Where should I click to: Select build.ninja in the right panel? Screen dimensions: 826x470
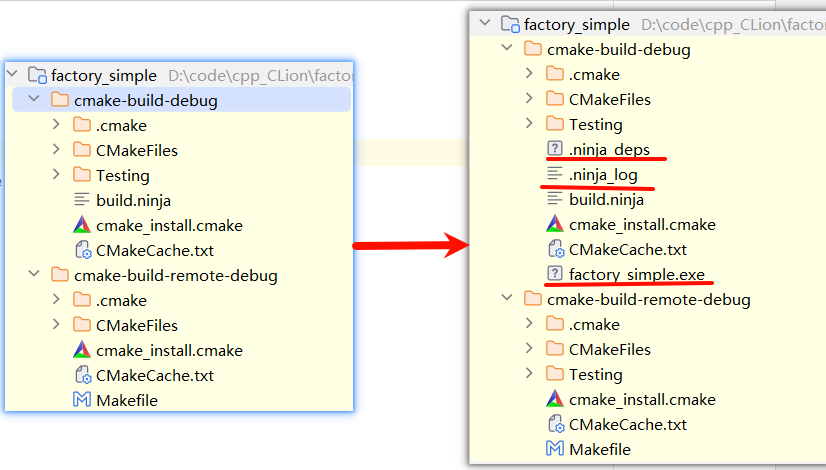coord(606,200)
